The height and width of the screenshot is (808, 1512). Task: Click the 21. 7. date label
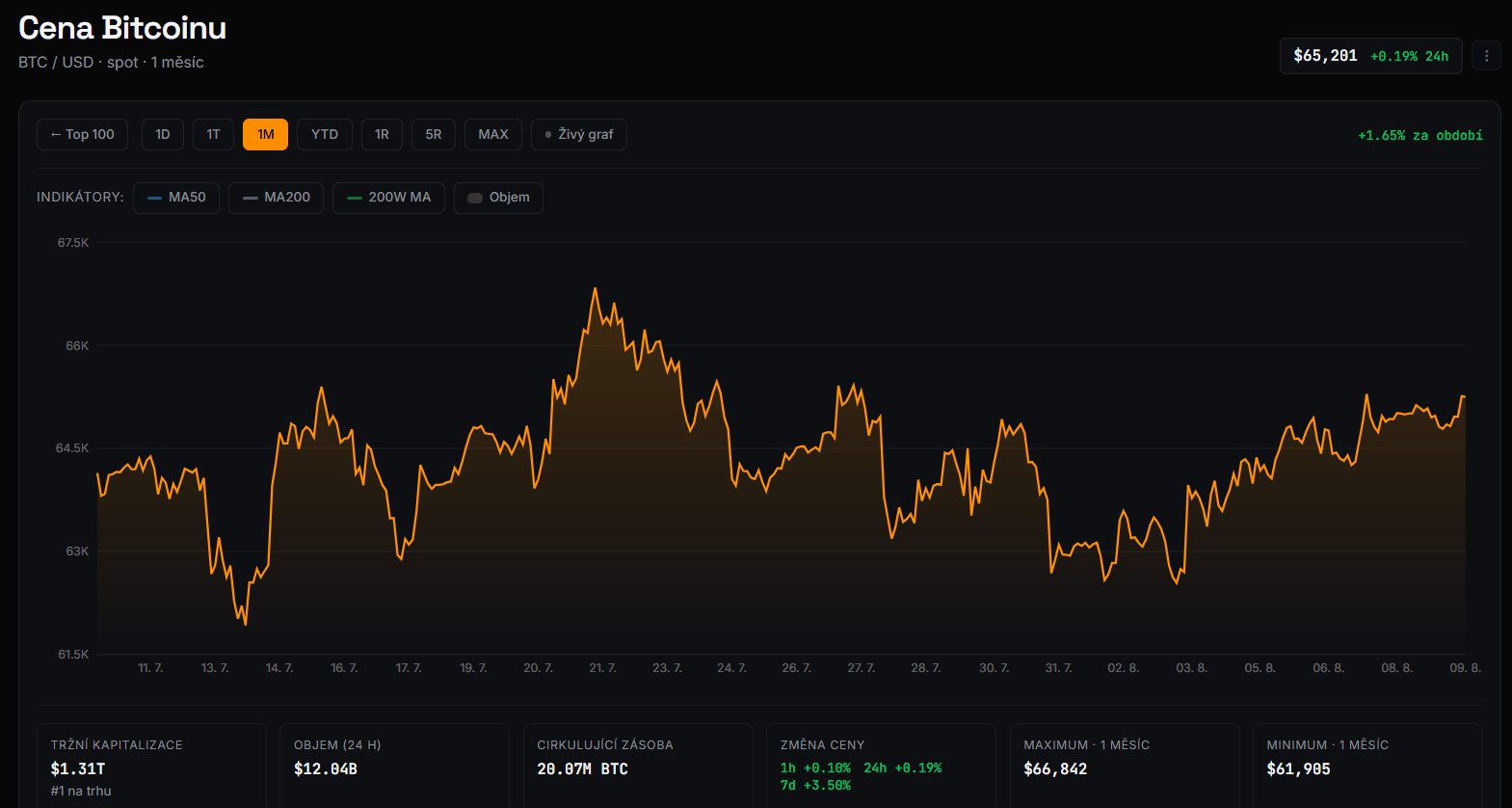pyautogui.click(x=602, y=668)
